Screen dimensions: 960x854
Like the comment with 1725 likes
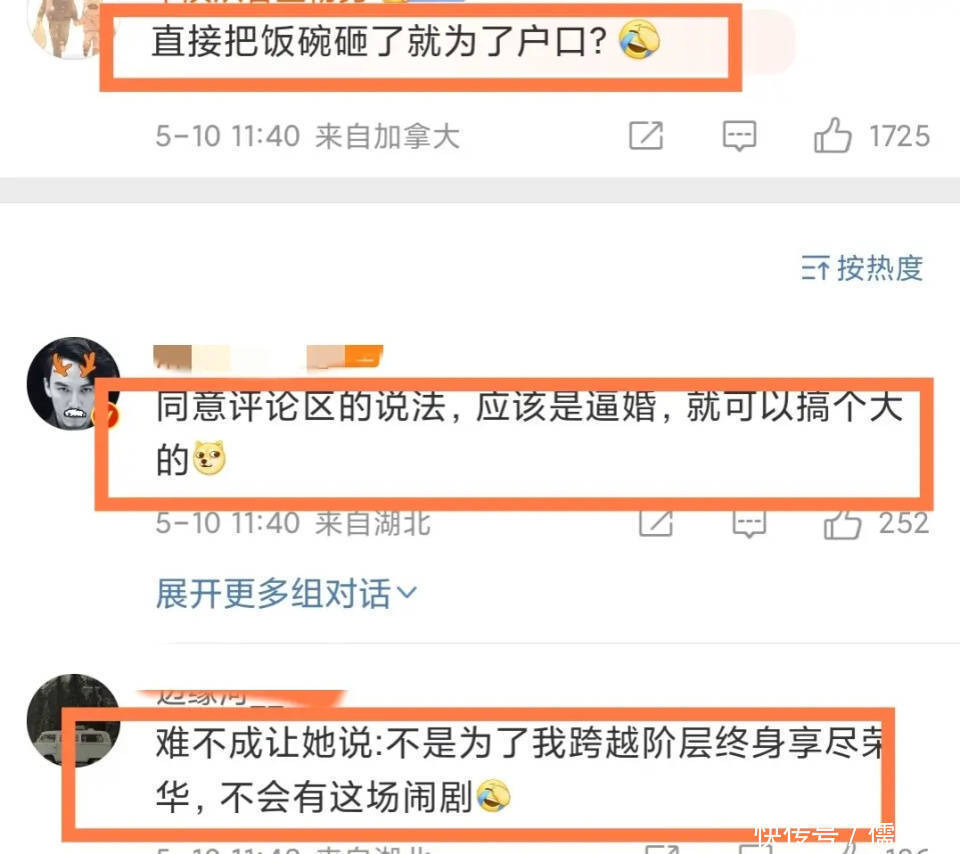click(x=833, y=135)
